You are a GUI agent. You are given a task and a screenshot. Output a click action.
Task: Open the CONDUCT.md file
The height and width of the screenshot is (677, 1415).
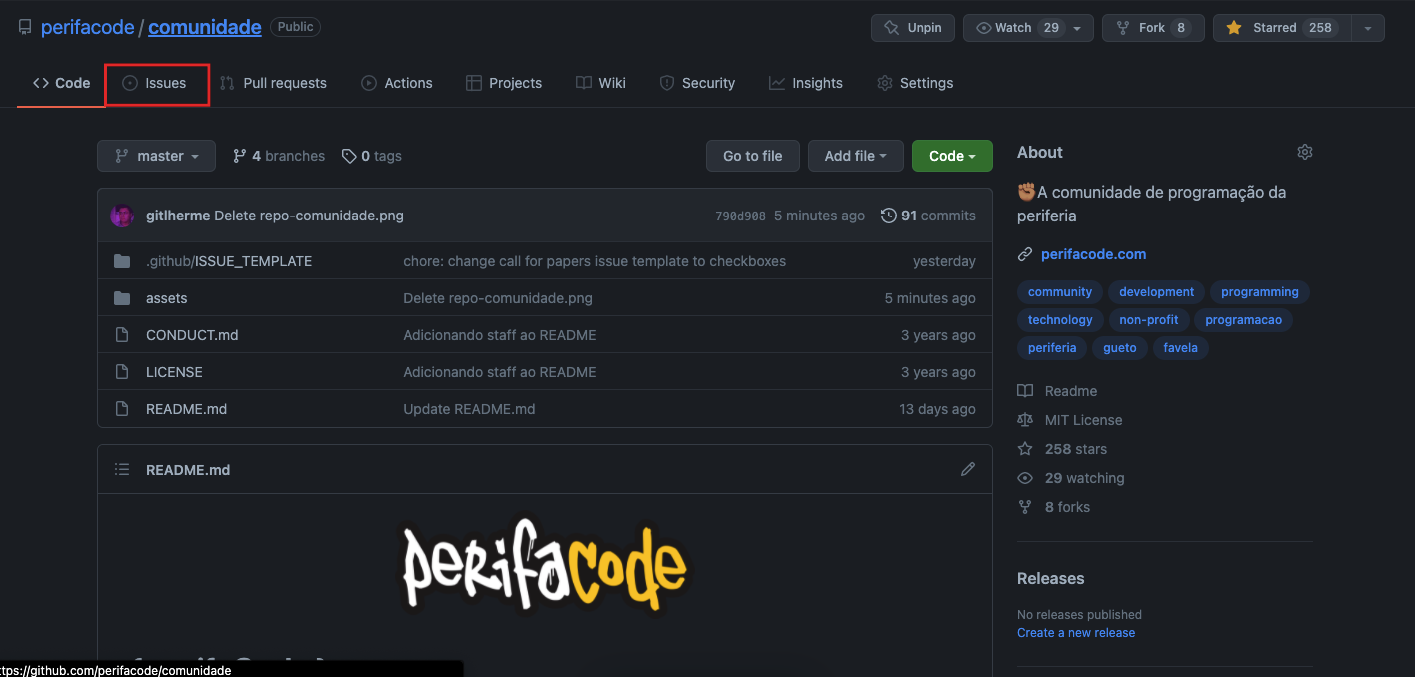(192, 335)
